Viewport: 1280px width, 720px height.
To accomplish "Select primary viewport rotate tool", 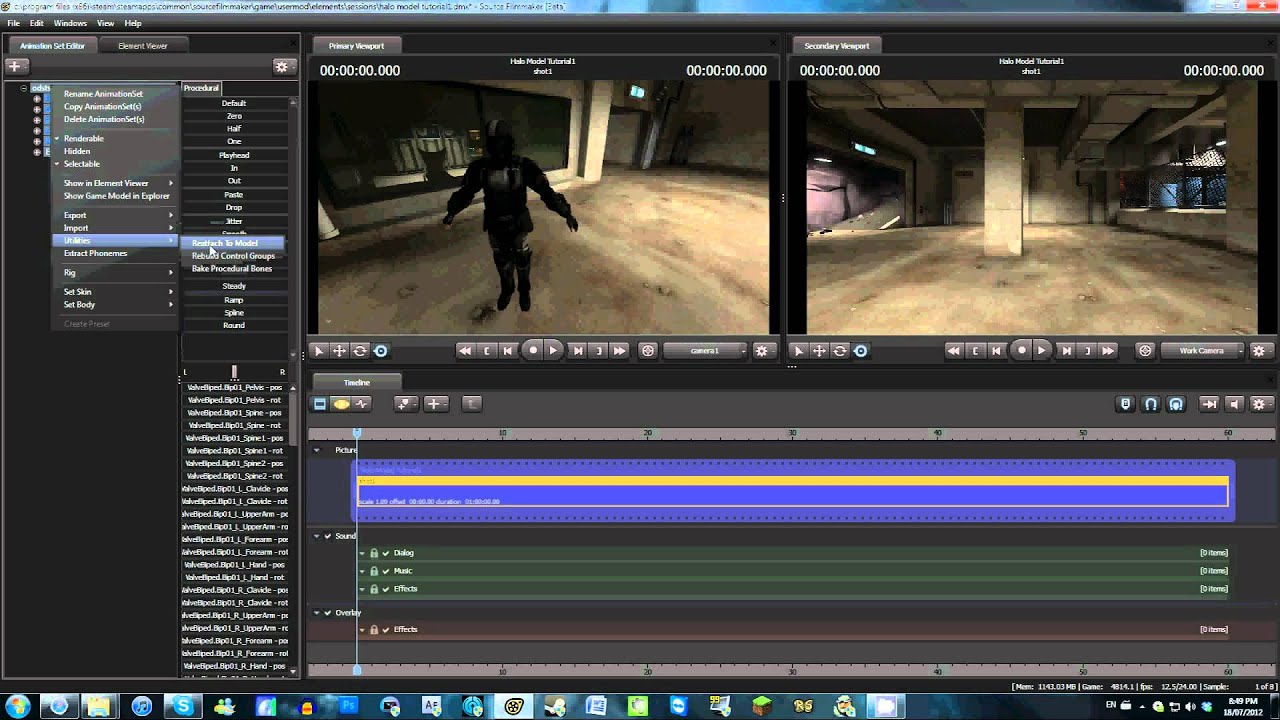I will coord(360,351).
